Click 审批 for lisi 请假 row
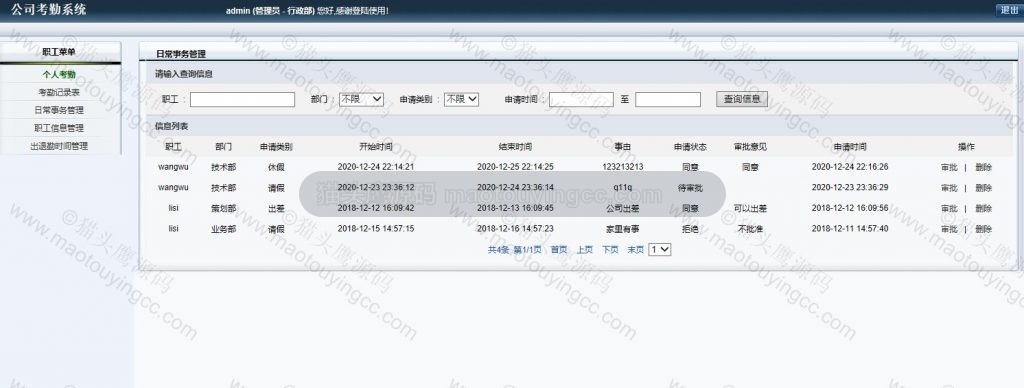The height and width of the screenshot is (388, 1024). click(949, 229)
